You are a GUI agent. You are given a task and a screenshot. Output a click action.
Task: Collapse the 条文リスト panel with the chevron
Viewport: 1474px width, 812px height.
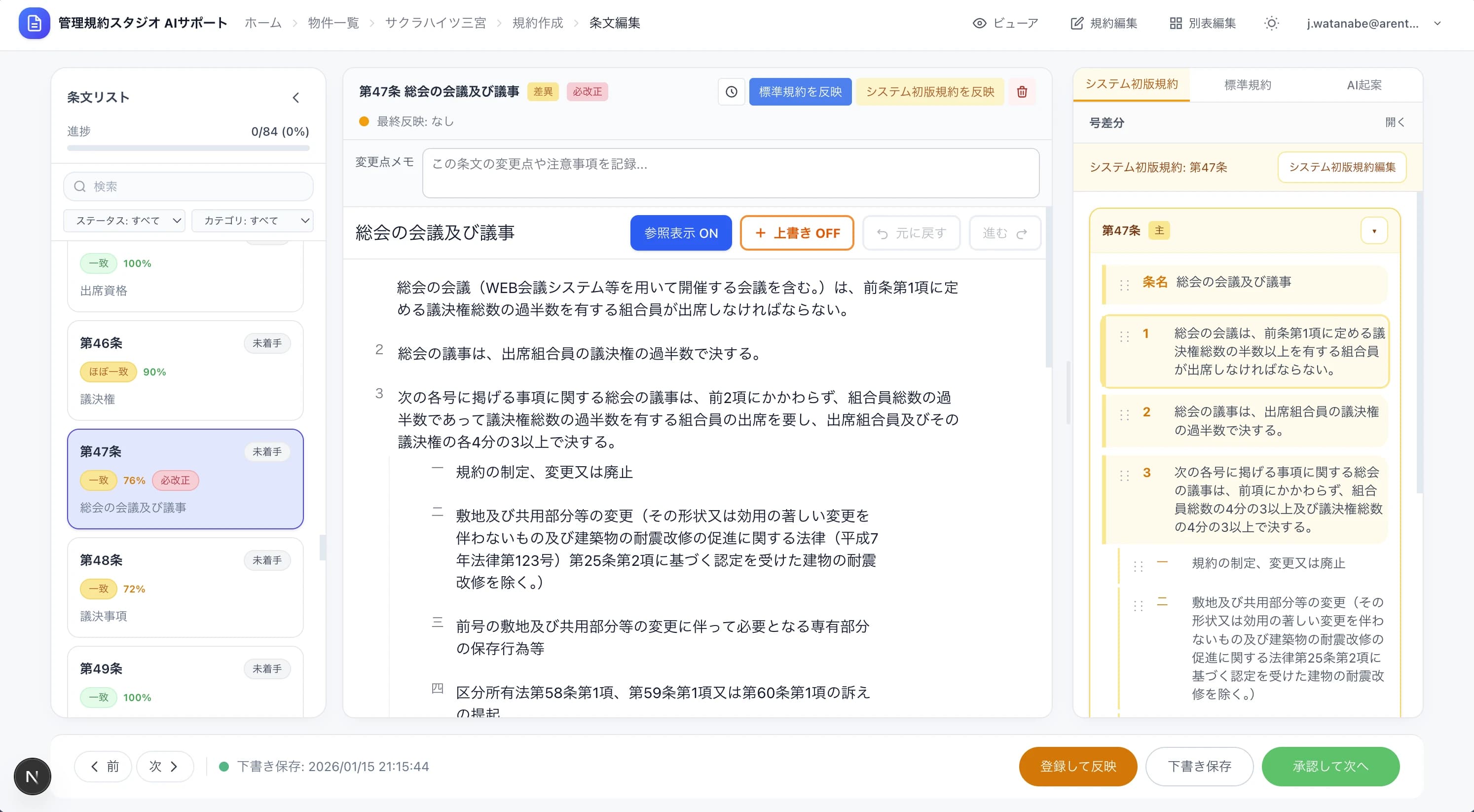296,98
